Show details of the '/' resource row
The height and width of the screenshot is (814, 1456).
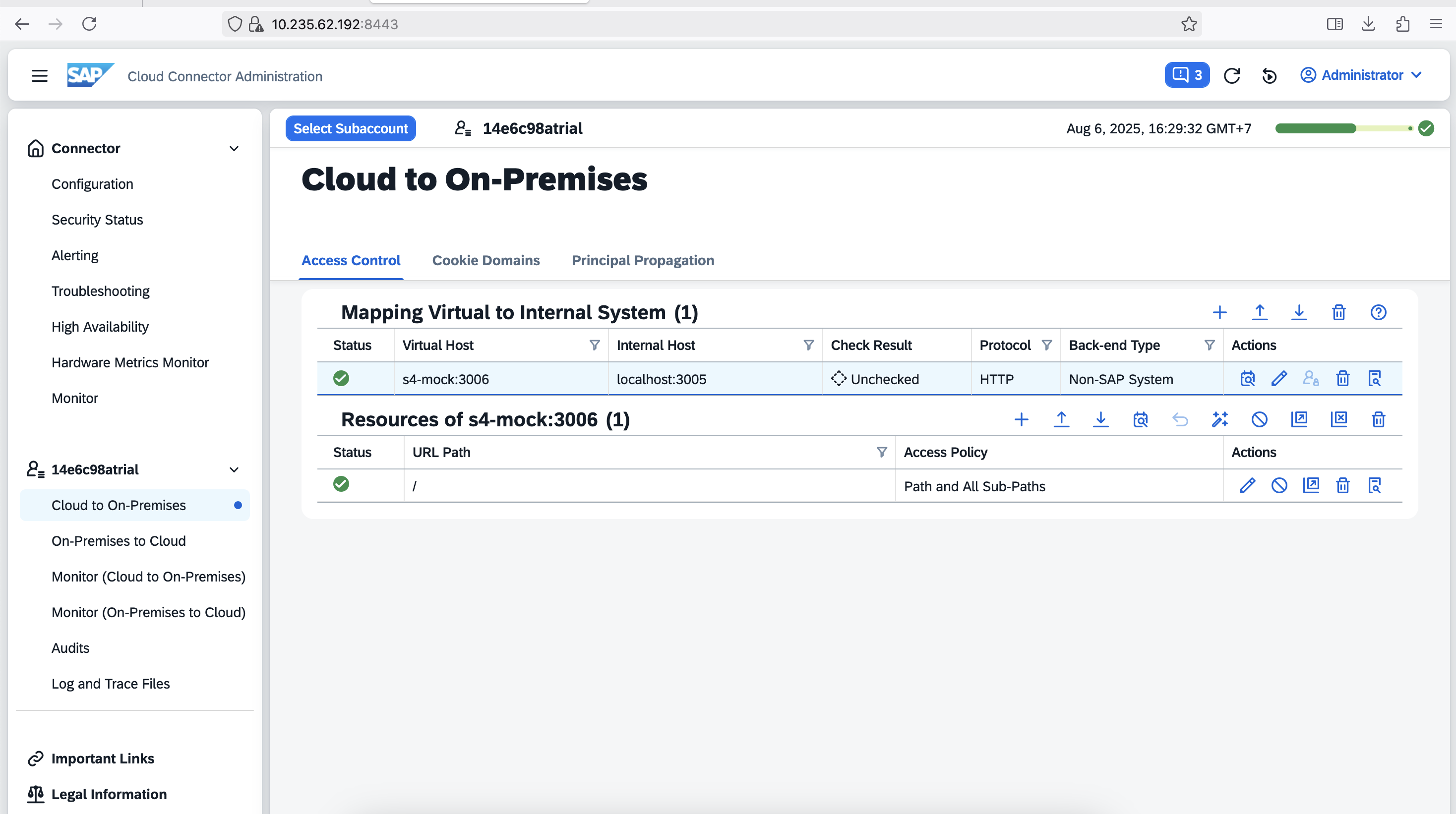tap(1374, 486)
